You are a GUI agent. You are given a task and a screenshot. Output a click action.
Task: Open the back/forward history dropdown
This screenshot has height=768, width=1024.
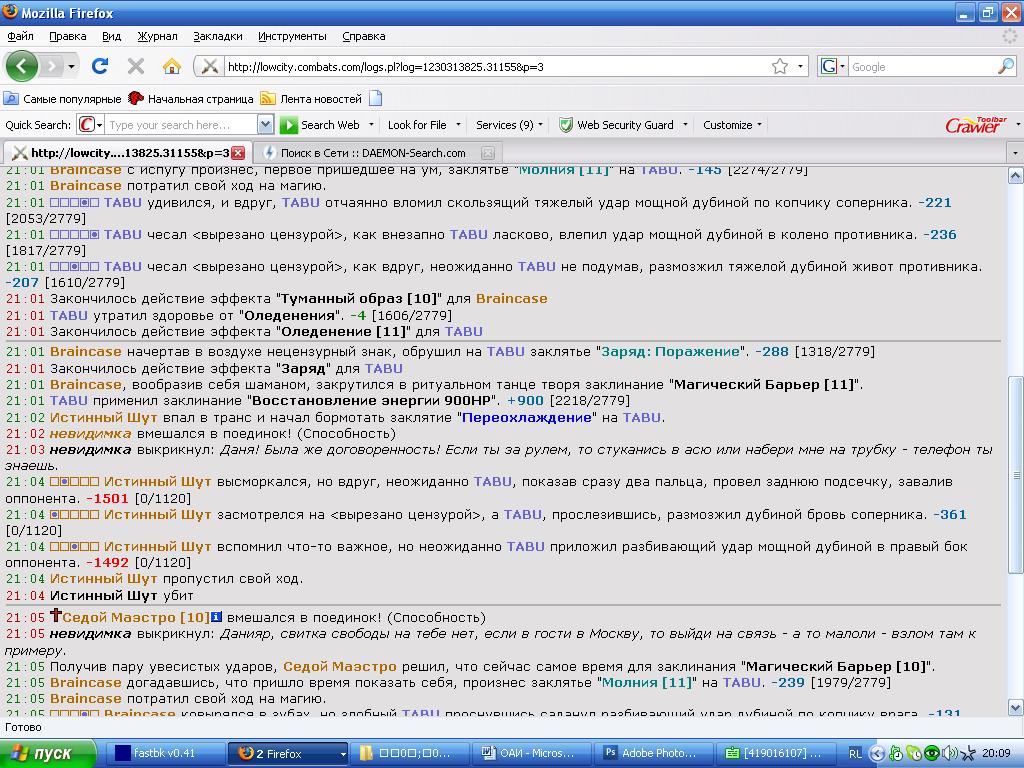pos(71,67)
